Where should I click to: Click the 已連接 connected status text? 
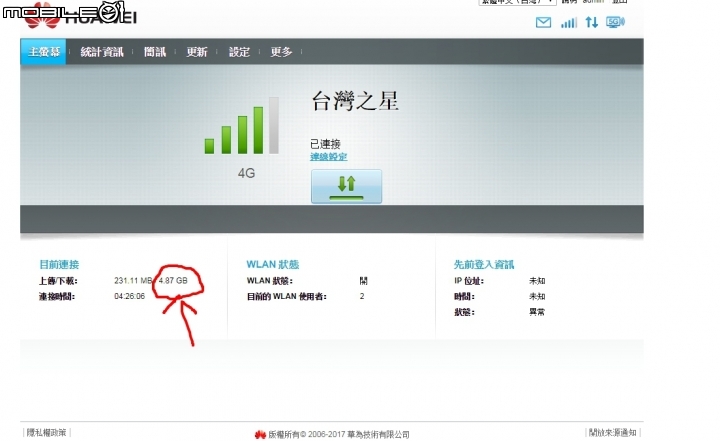click(x=325, y=144)
